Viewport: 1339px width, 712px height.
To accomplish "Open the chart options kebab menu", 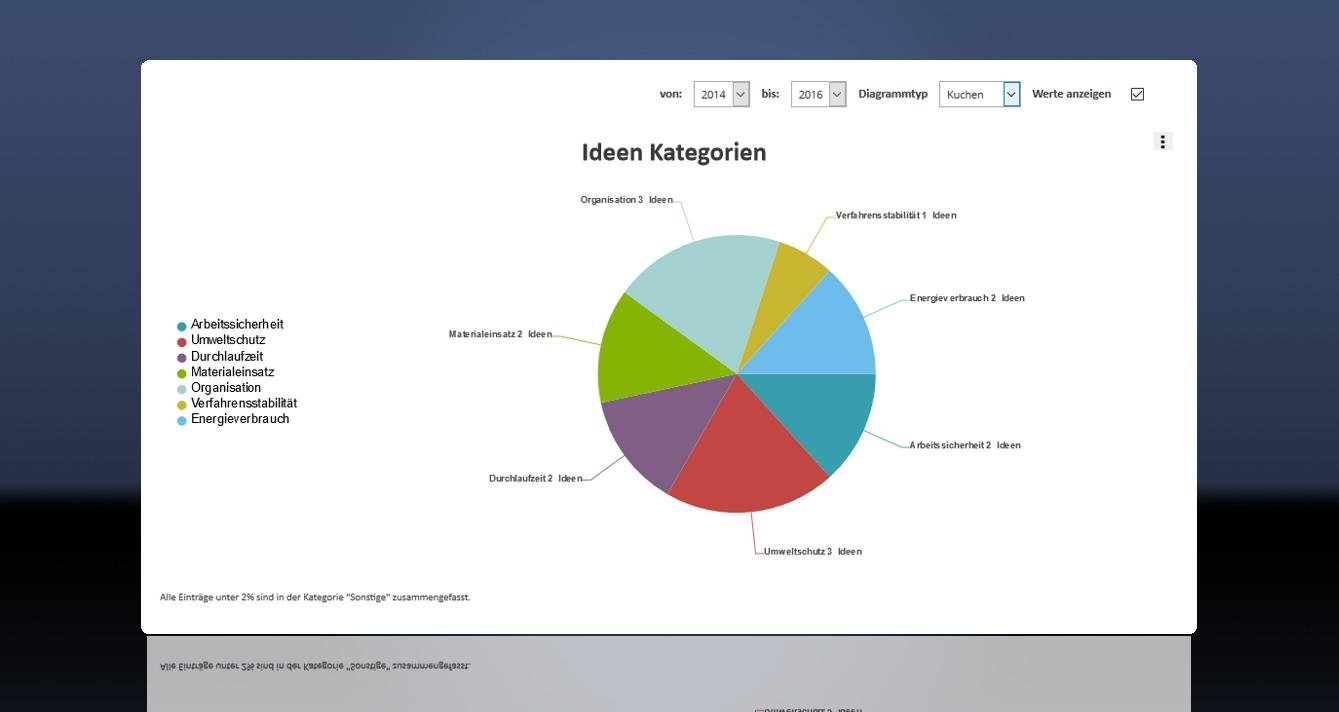I will pyautogui.click(x=1162, y=142).
